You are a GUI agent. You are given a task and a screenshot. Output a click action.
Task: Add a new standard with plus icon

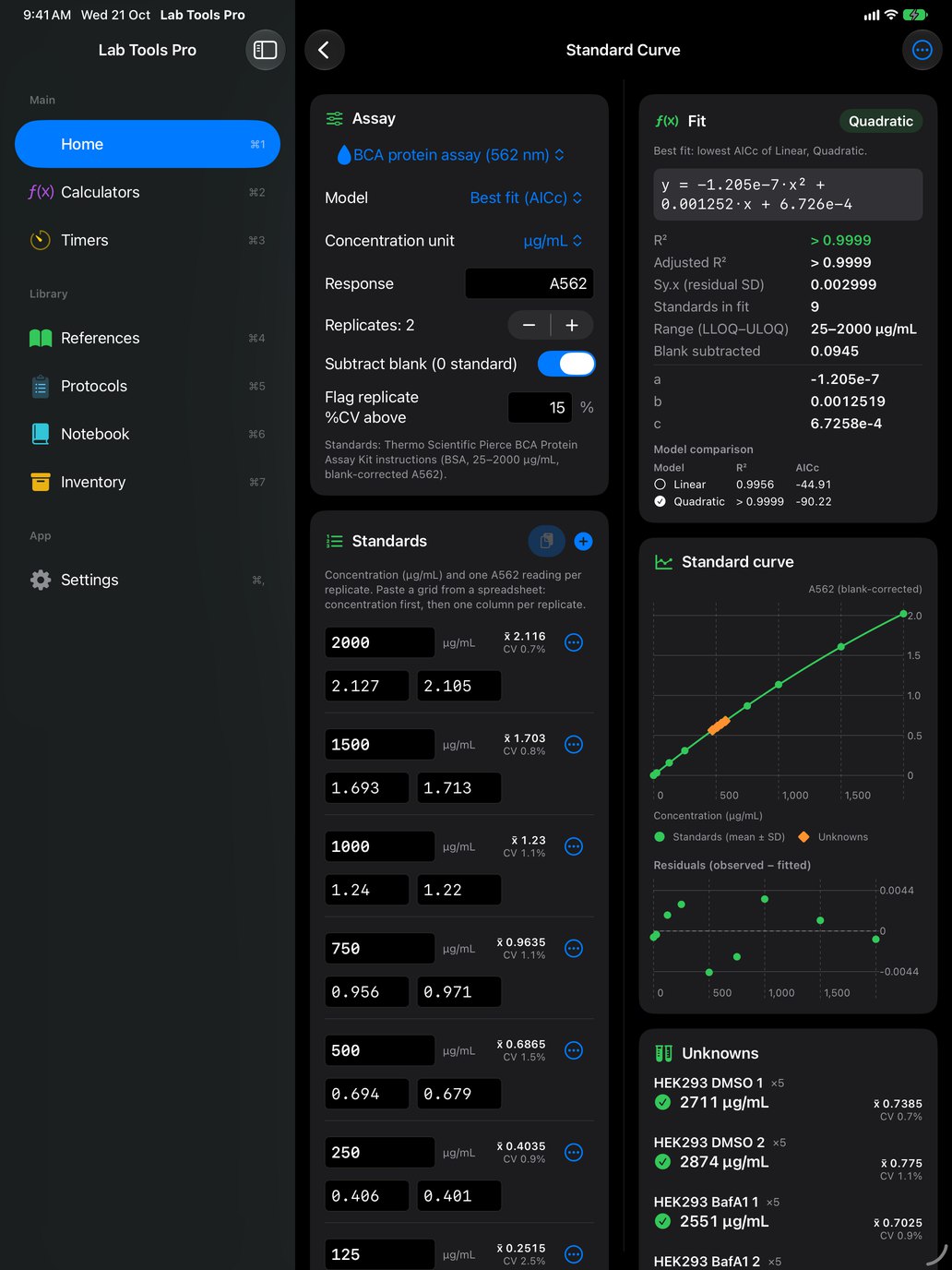click(x=583, y=541)
